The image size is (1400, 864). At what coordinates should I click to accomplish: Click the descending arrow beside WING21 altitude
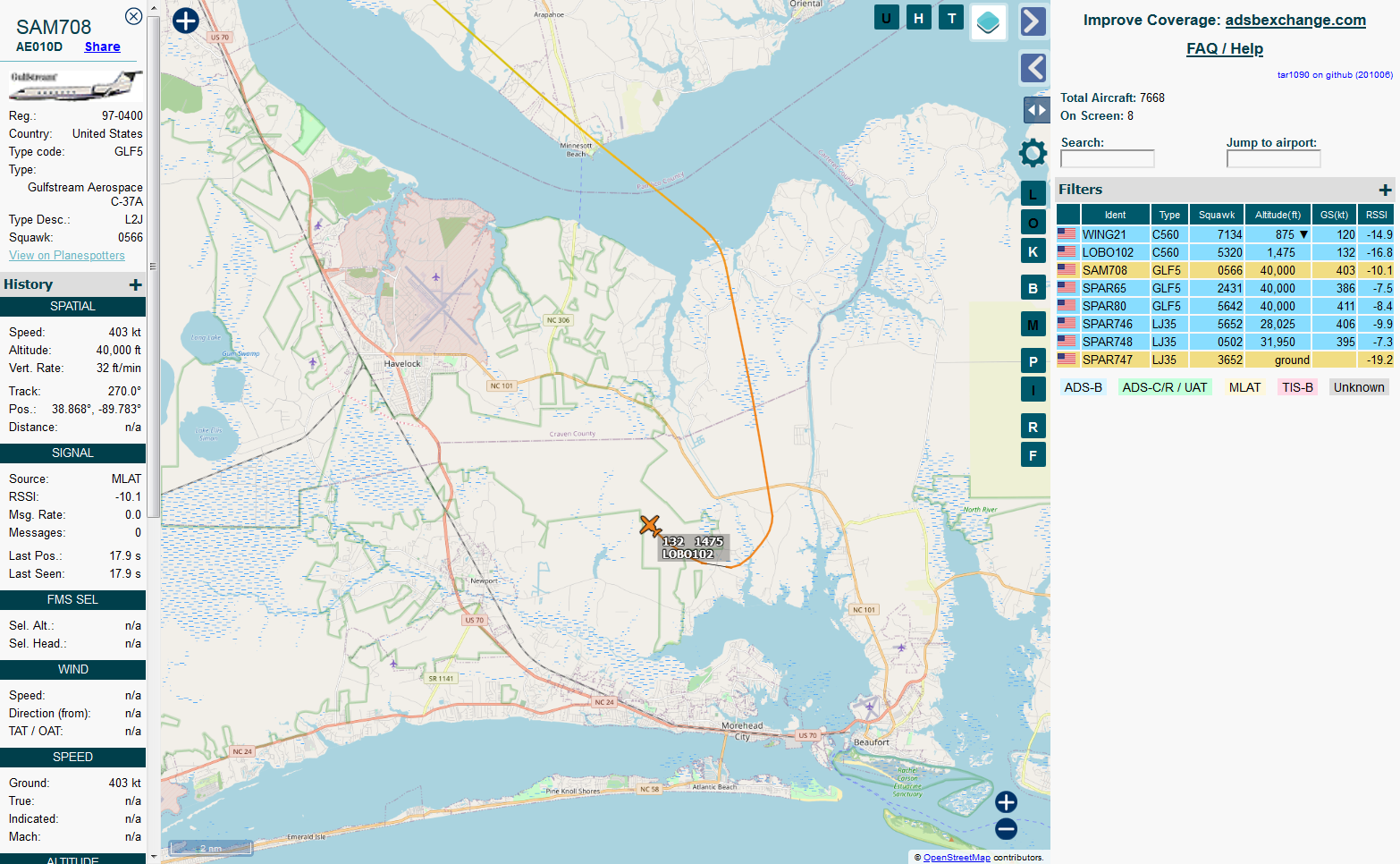1303,234
